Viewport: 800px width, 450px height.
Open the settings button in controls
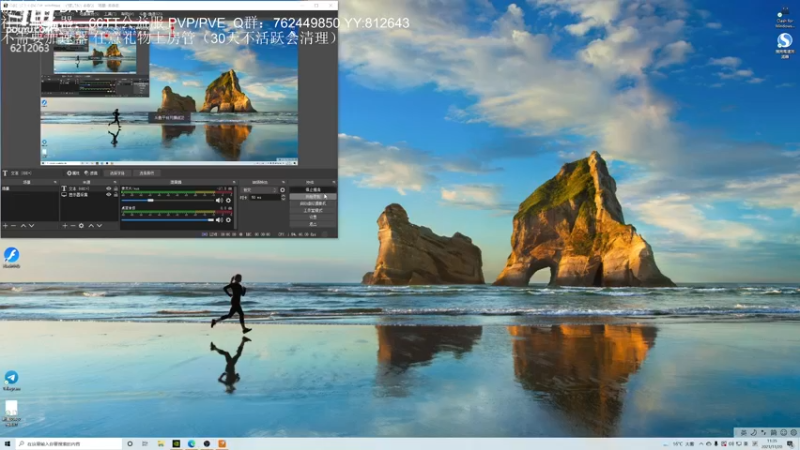[313, 217]
